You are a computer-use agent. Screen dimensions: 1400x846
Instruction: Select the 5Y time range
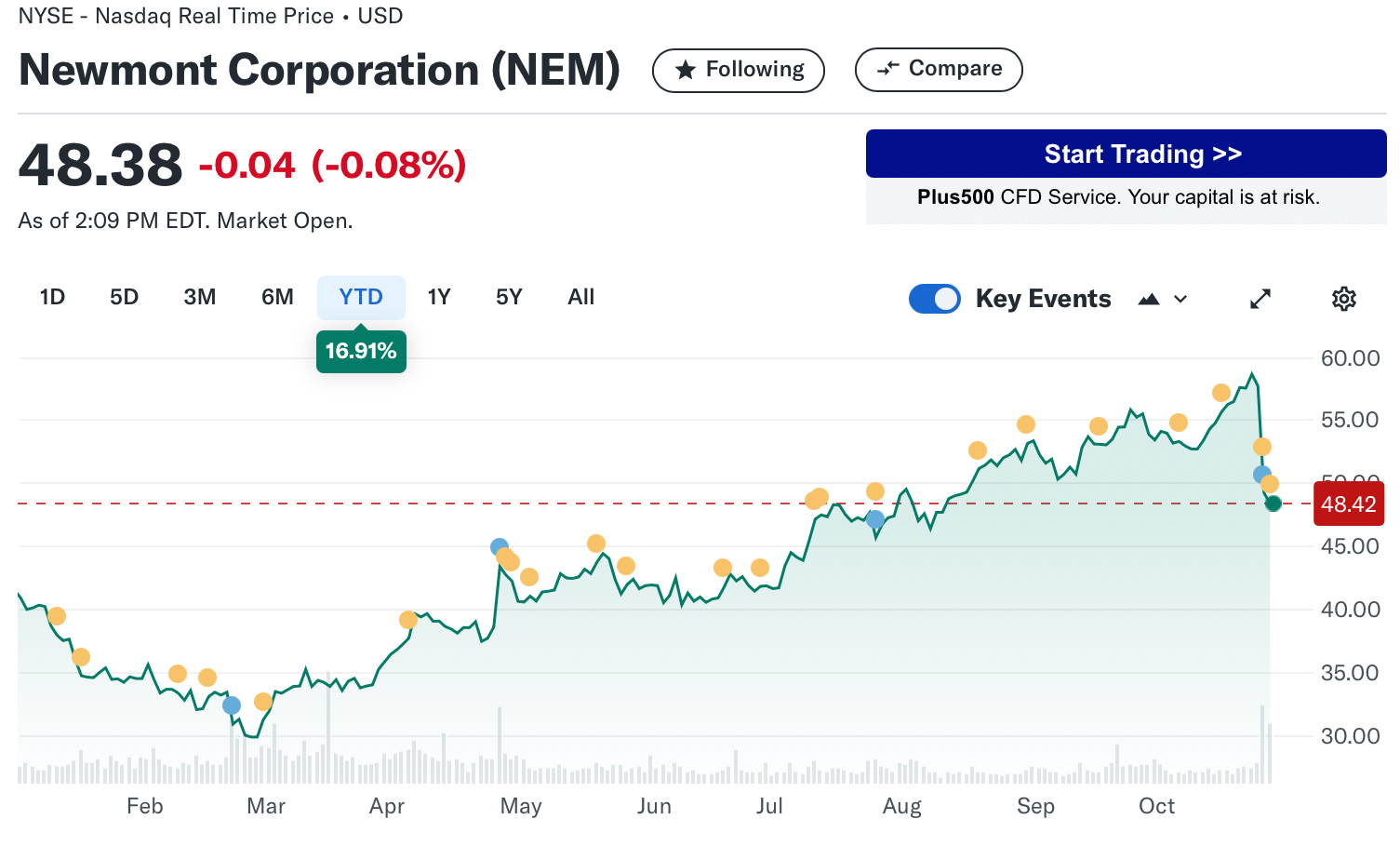509,297
